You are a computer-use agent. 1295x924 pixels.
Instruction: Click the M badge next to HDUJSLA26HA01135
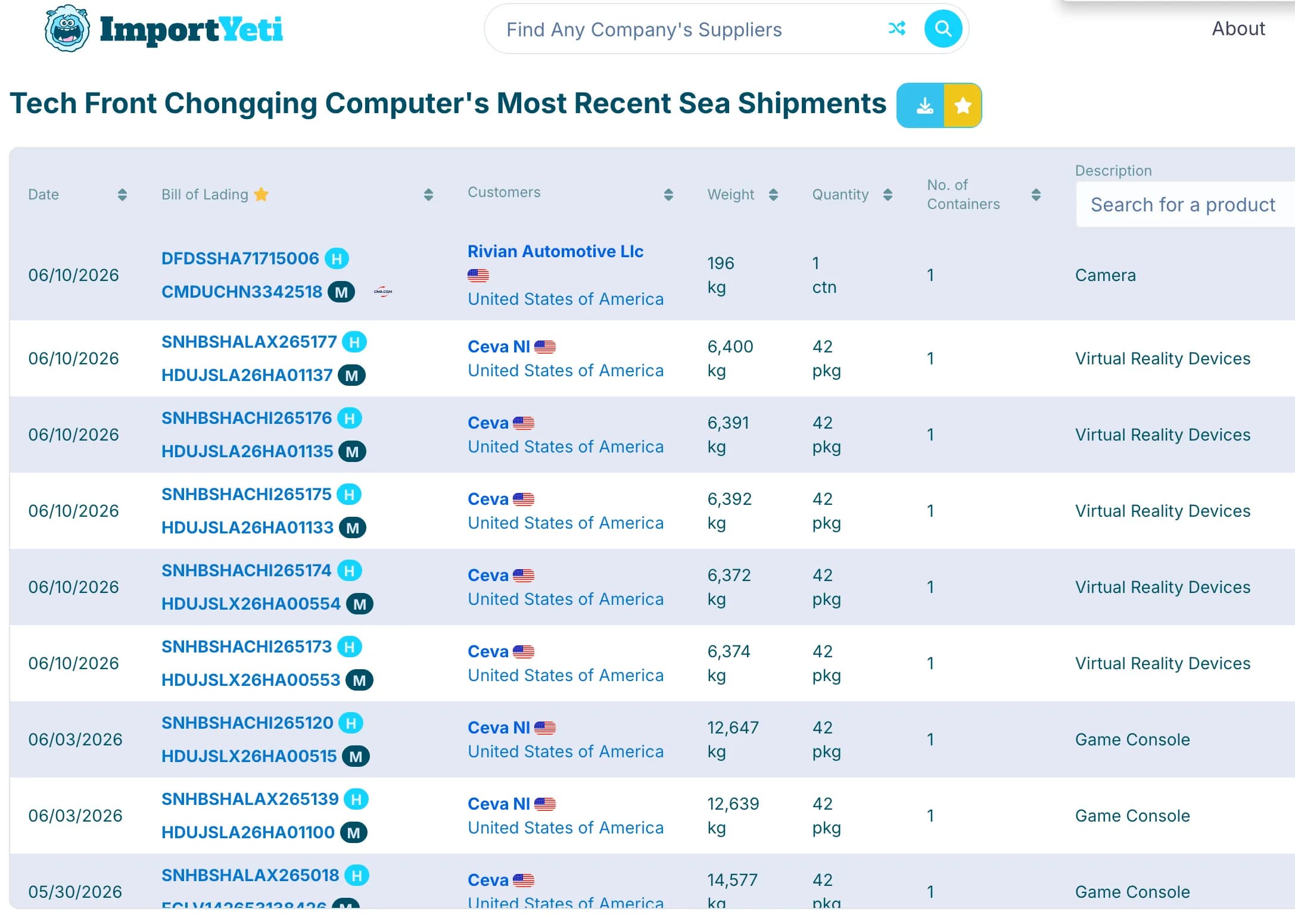click(x=352, y=451)
